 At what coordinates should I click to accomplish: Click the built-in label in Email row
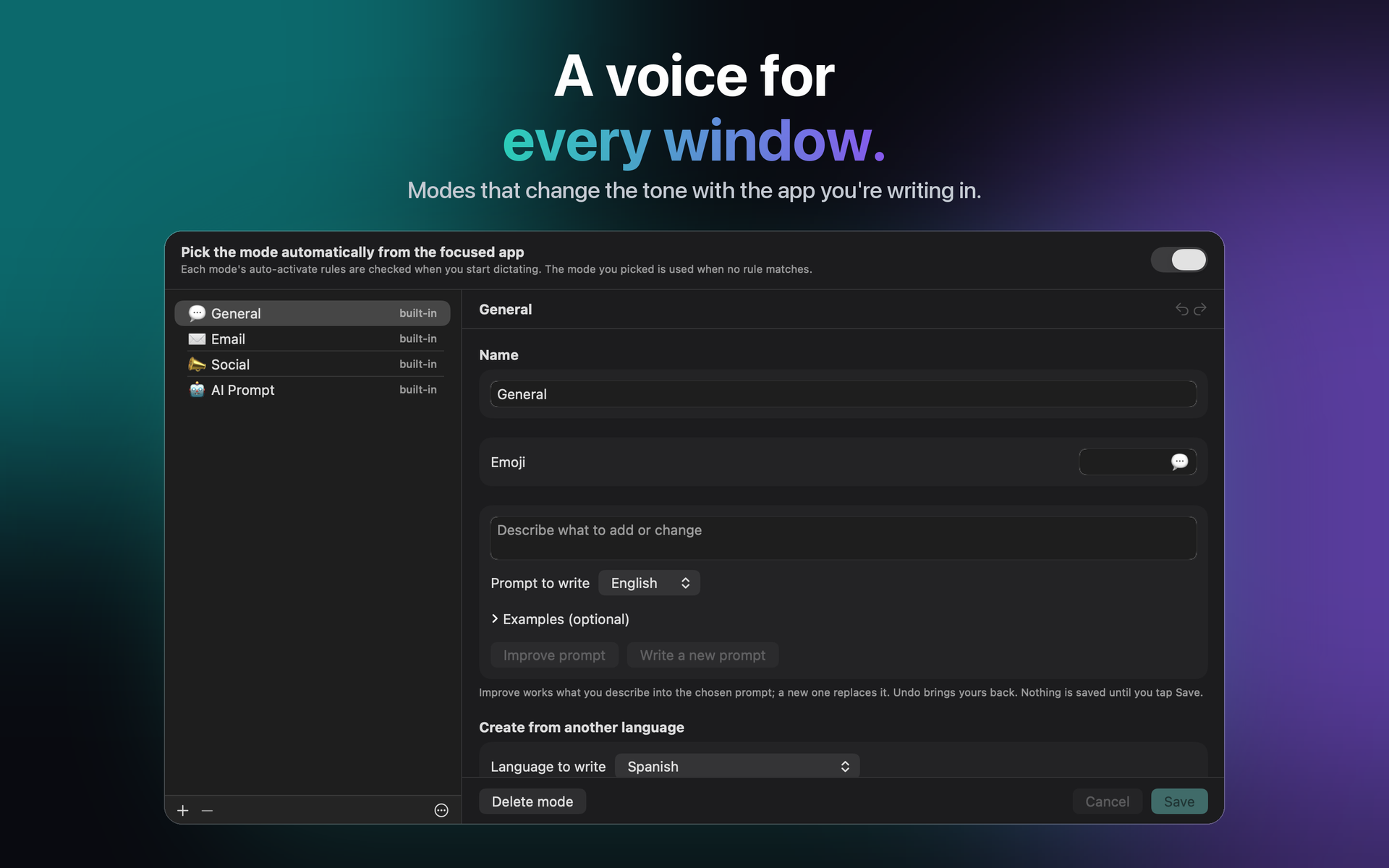click(418, 339)
